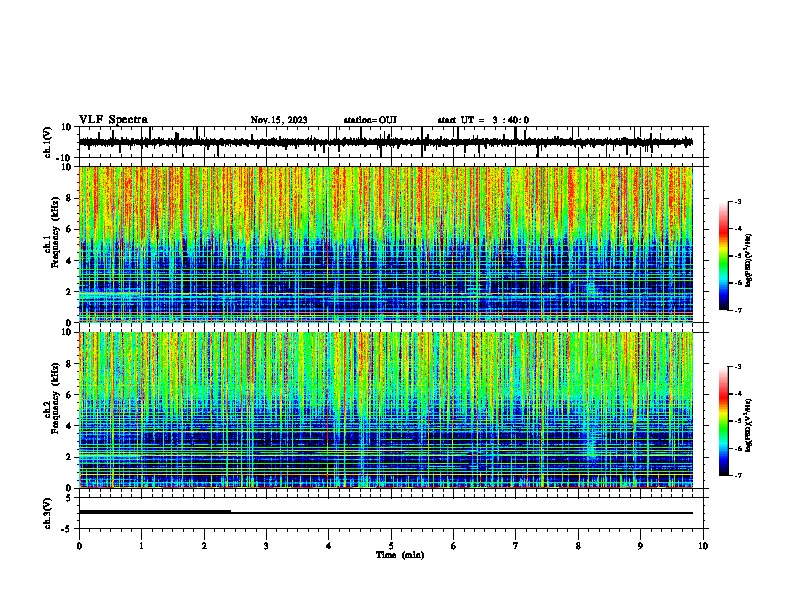This screenshot has height=612, width=792.
Task: Click the ch.2 color bar log(PSD) label
Action: pyautogui.click(x=749, y=425)
